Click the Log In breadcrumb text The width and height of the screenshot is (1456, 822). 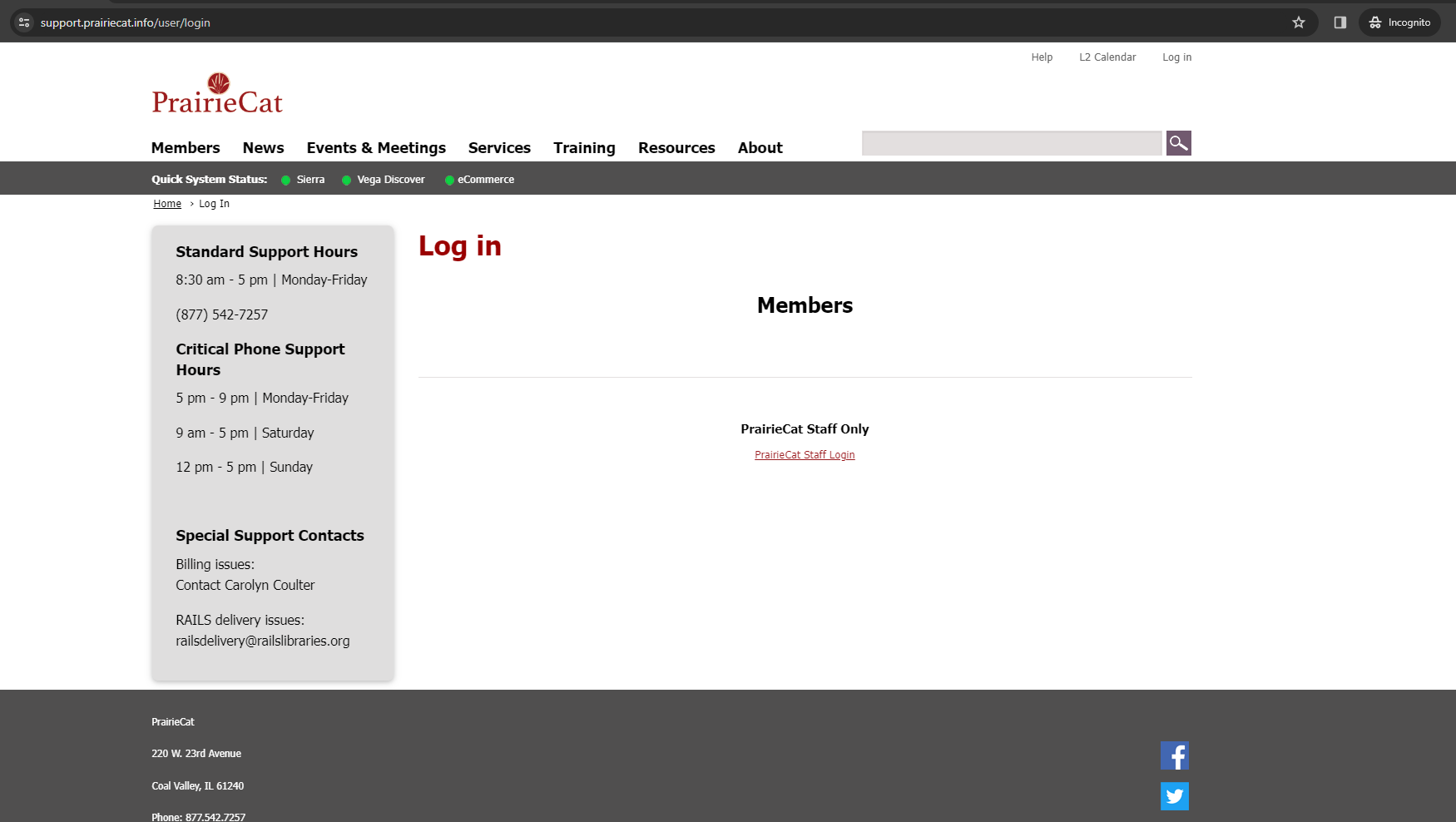(x=214, y=204)
